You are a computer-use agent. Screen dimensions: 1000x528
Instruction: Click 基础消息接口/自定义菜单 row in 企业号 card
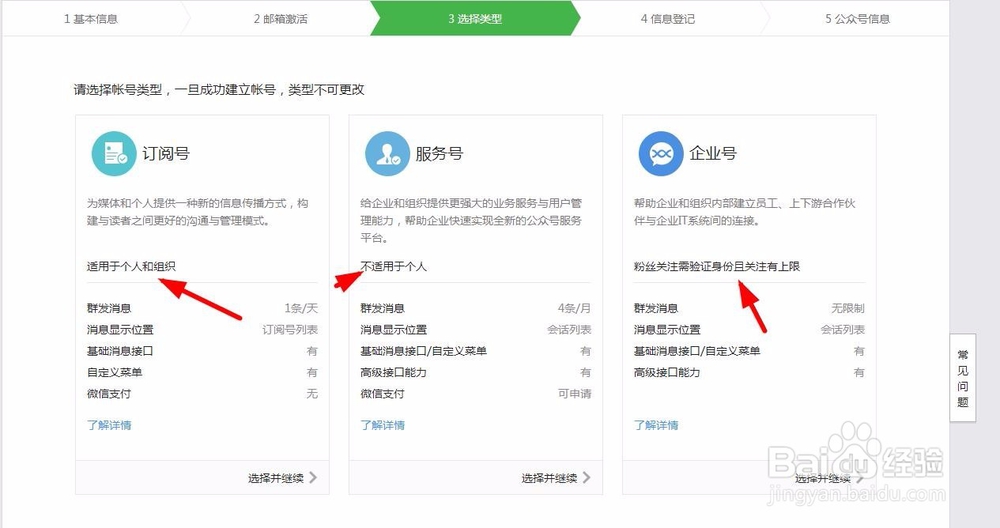pyautogui.click(x=749, y=351)
